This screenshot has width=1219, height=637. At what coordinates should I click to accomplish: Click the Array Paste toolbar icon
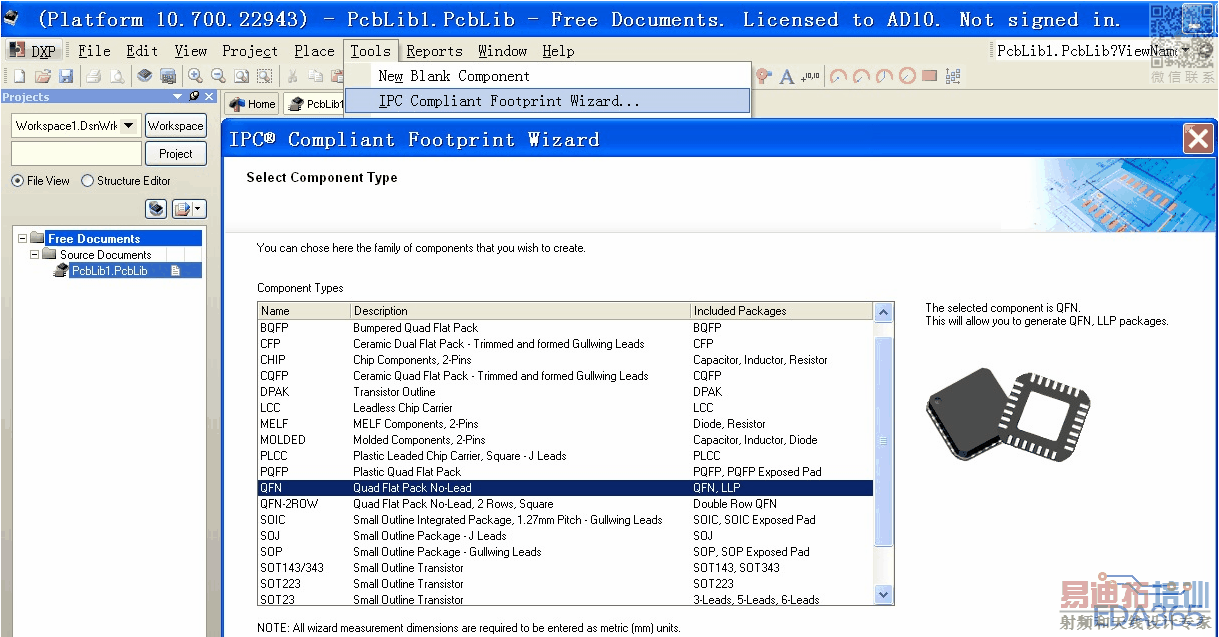953,76
